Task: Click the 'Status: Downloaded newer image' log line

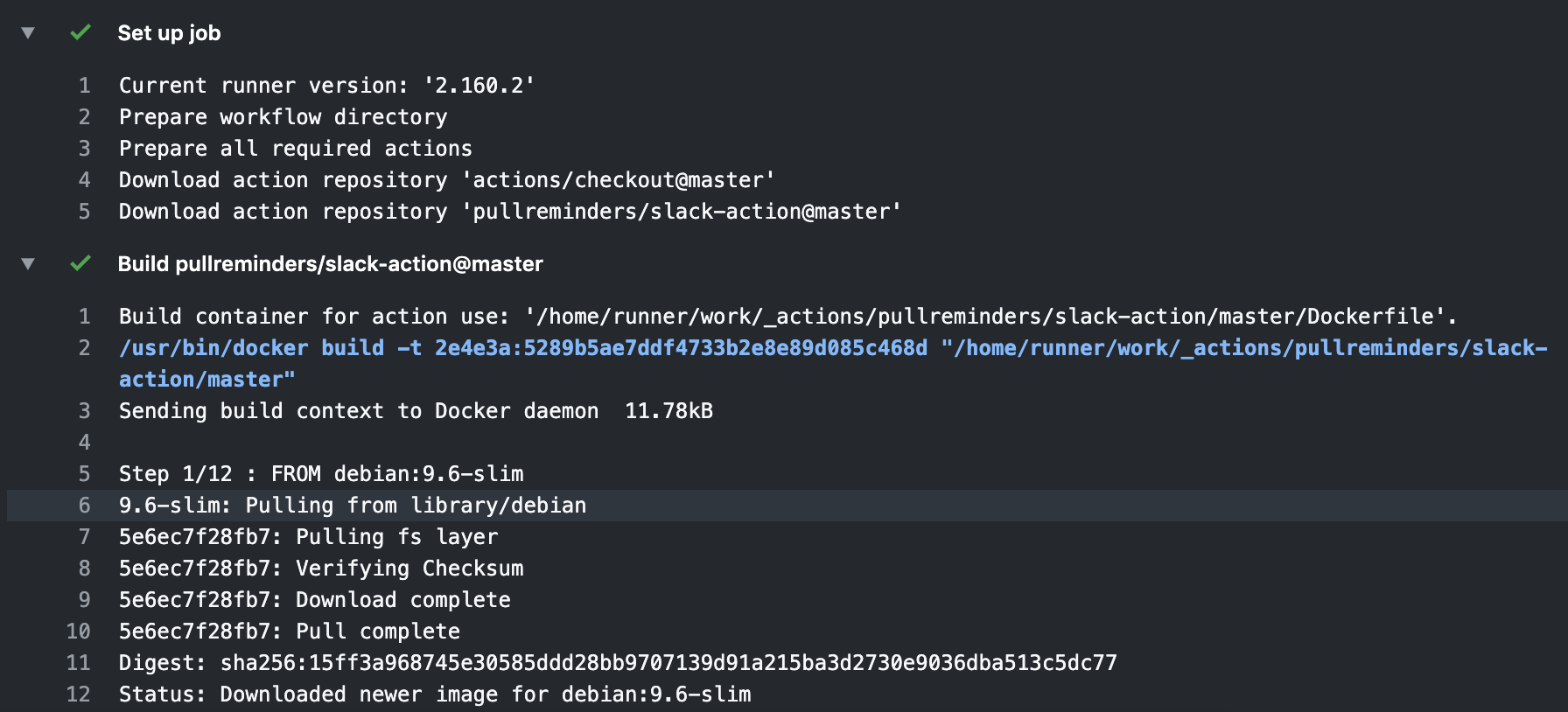Action: (x=435, y=695)
